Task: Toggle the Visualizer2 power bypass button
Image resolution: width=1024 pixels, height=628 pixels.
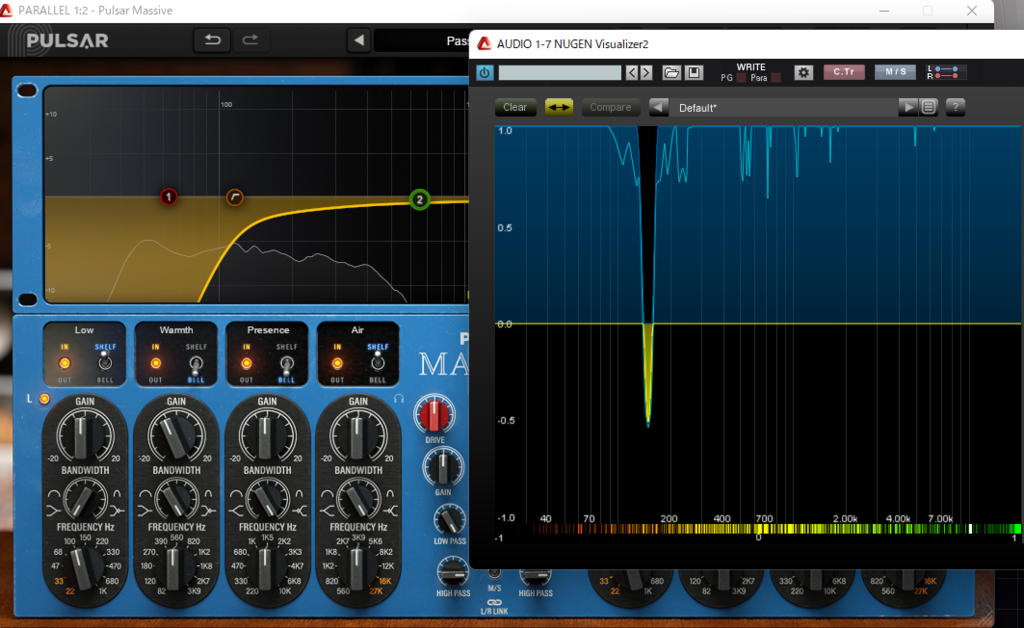Action: click(485, 72)
